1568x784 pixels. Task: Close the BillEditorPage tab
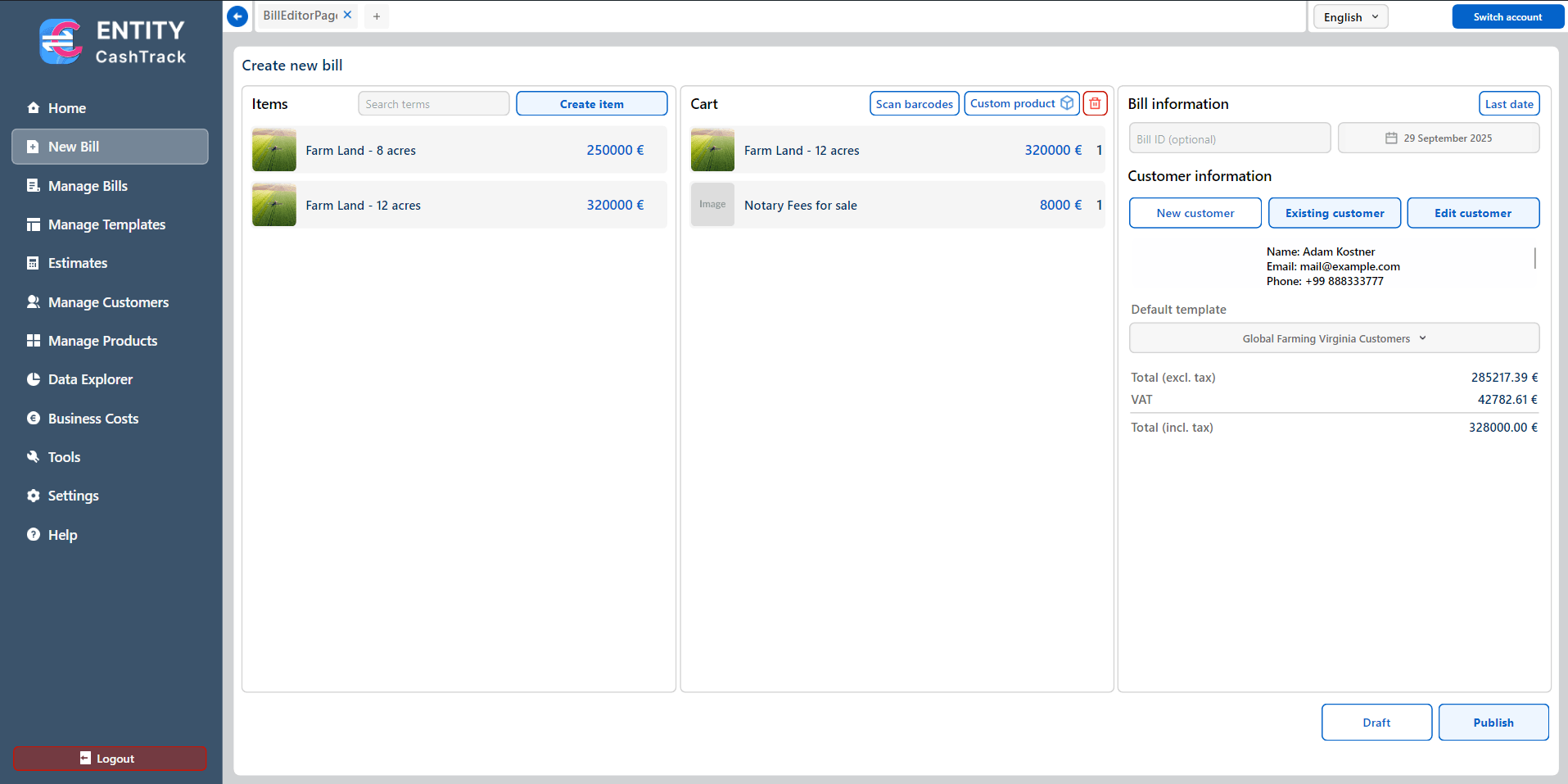click(x=348, y=15)
